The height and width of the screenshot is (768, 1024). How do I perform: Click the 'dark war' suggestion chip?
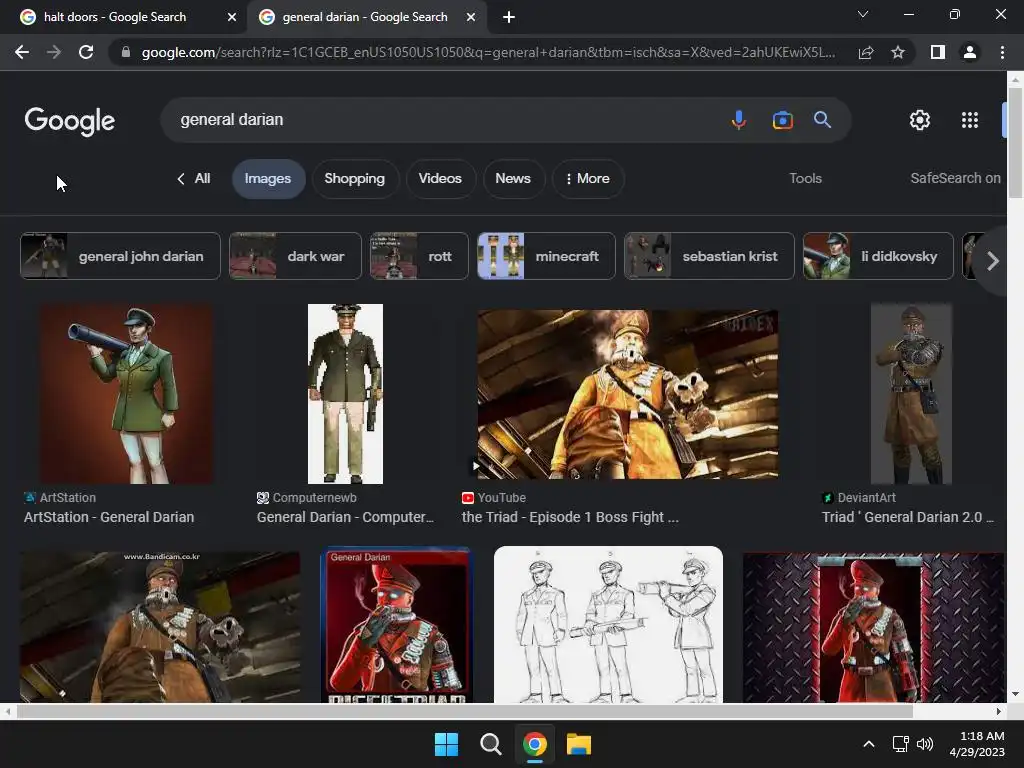coord(295,256)
